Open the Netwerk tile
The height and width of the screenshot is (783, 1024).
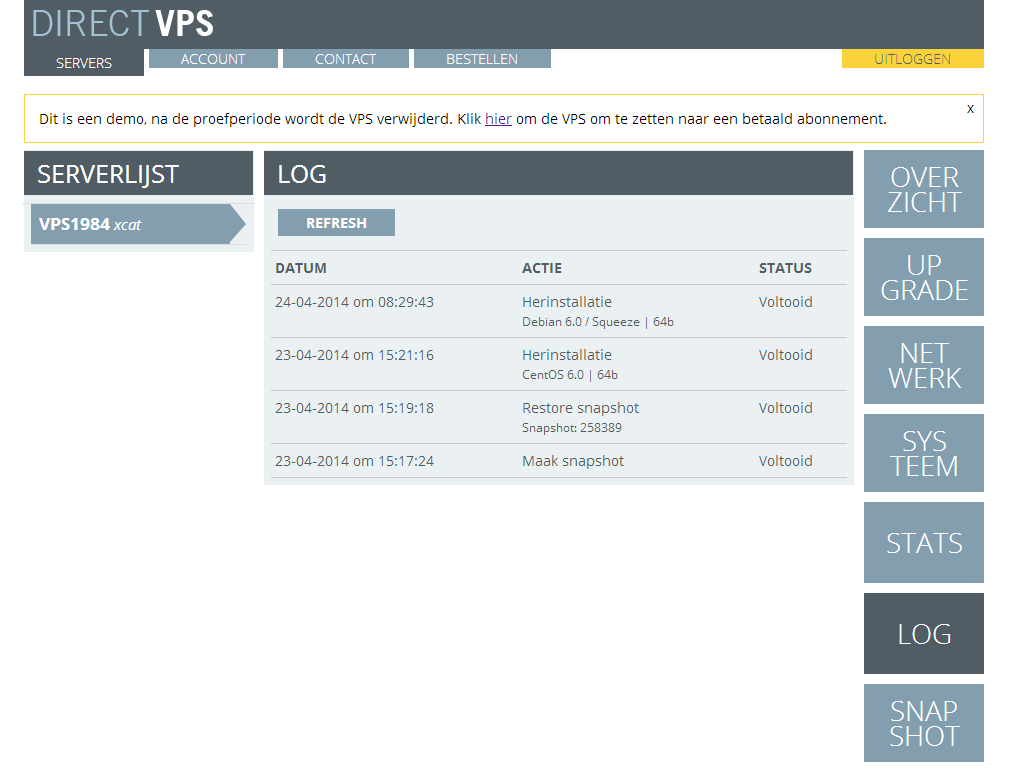tap(923, 365)
